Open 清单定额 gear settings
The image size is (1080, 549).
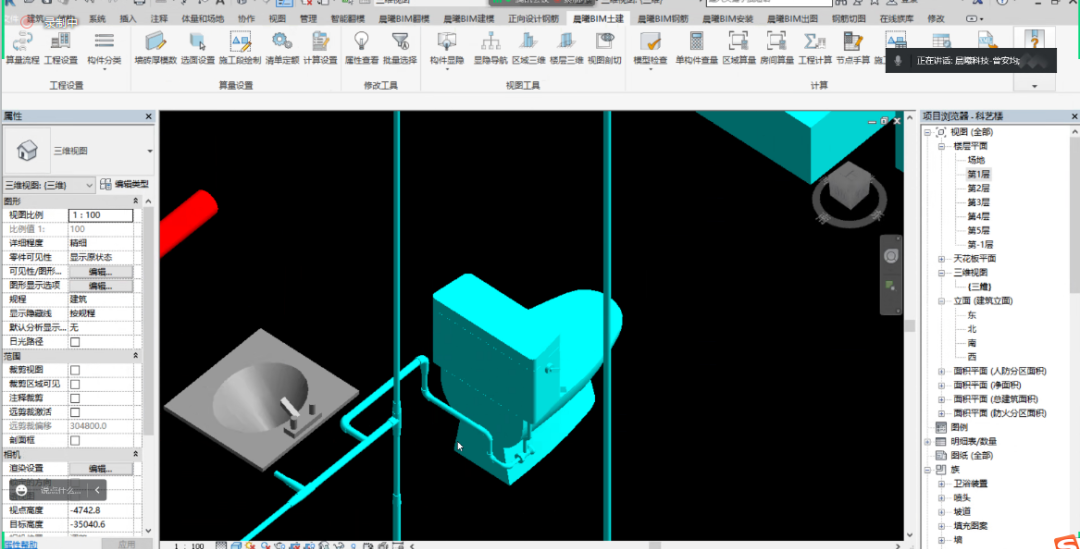click(282, 47)
